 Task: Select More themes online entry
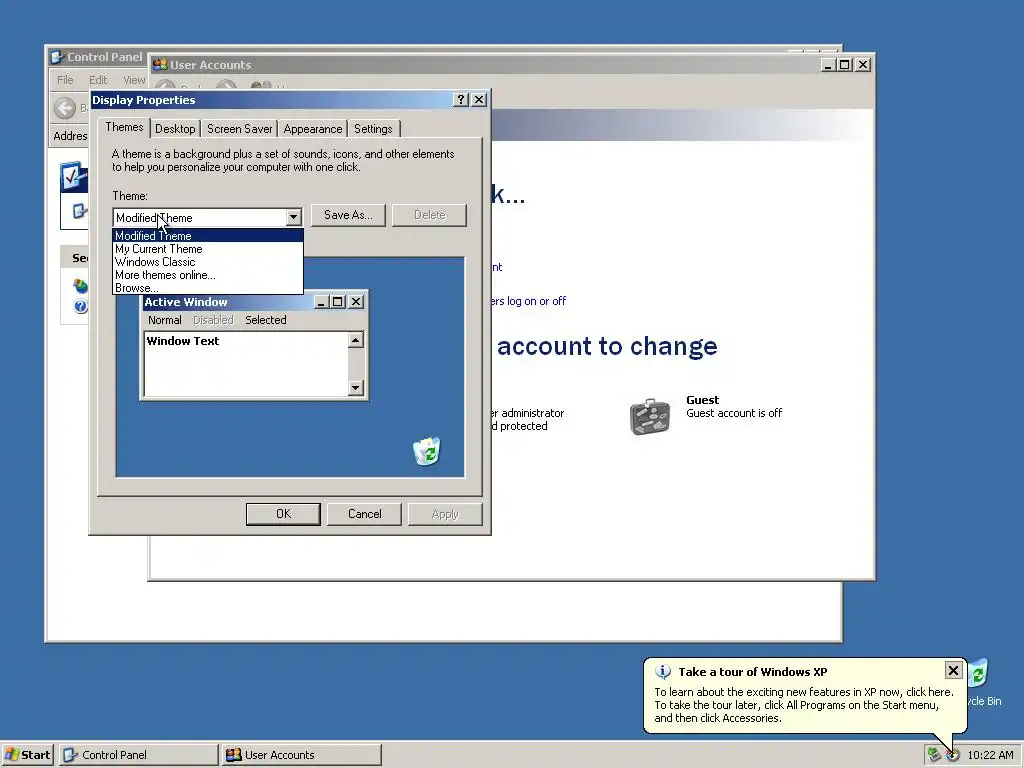click(x=208, y=275)
